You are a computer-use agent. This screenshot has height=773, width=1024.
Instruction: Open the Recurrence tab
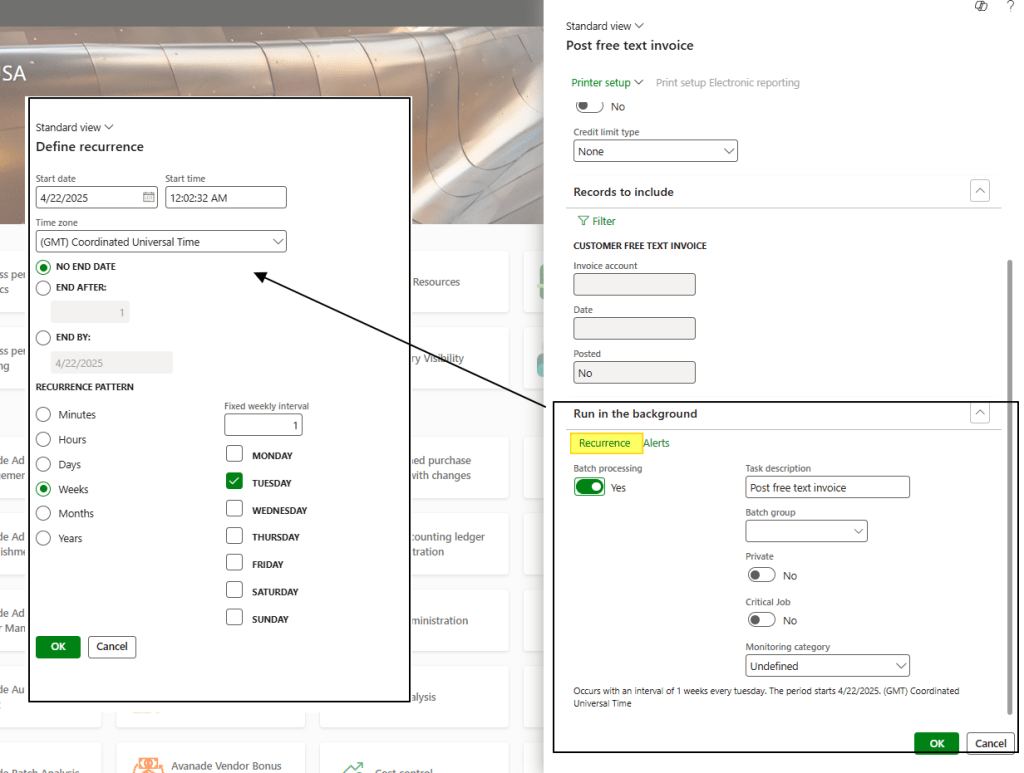click(604, 443)
